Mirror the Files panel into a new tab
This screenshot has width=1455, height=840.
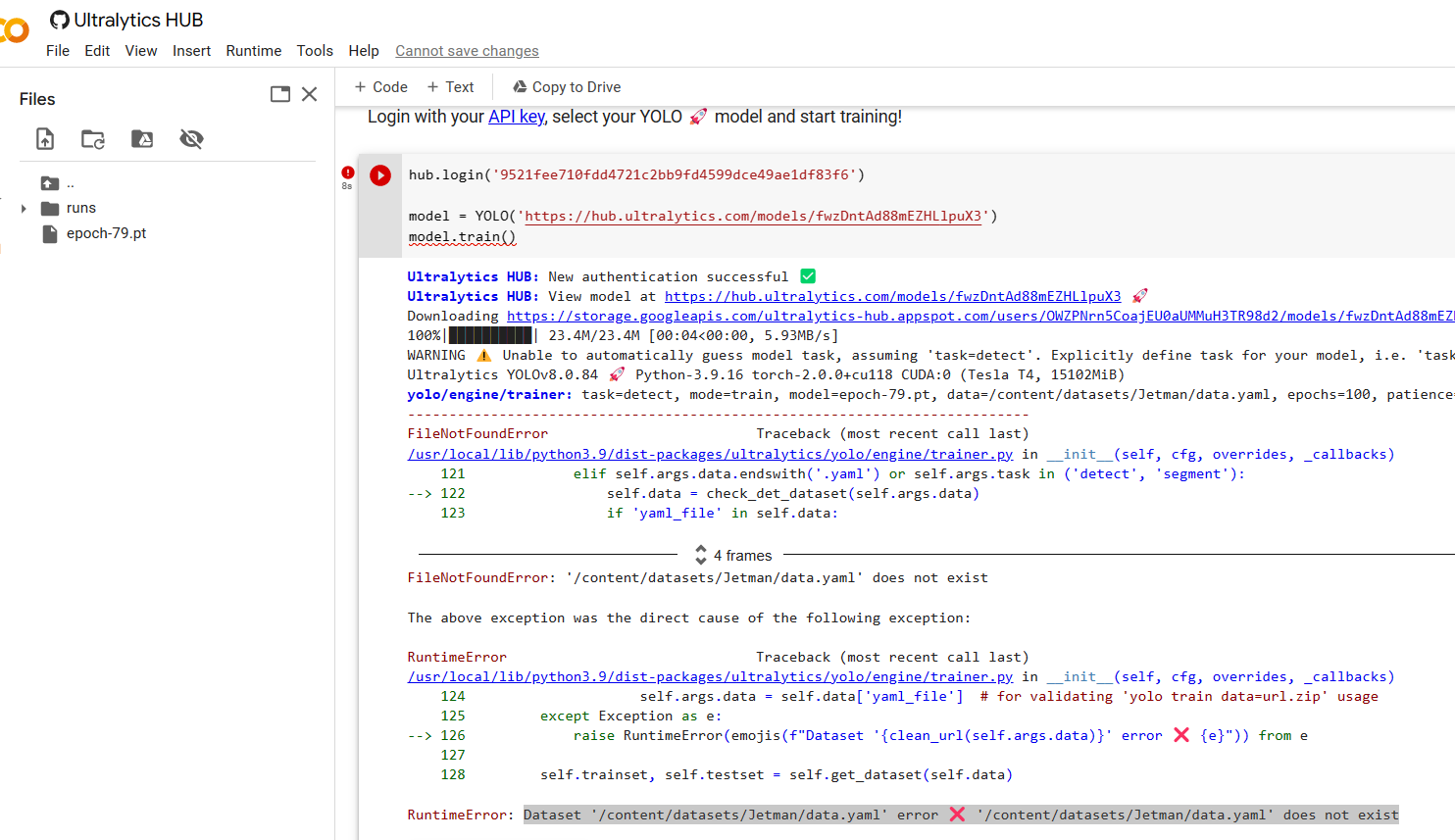pyautogui.click(x=279, y=93)
